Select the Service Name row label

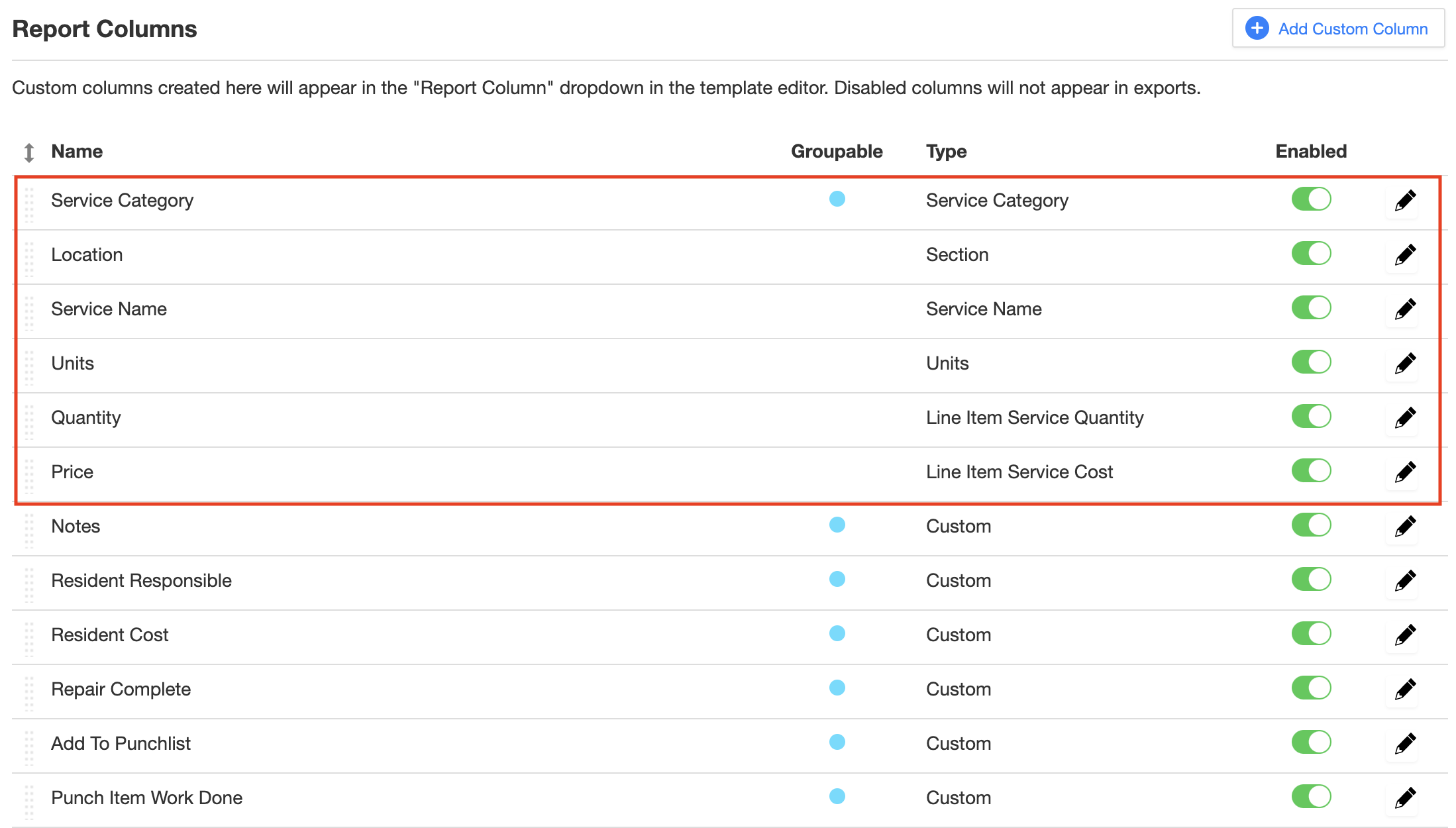109,309
